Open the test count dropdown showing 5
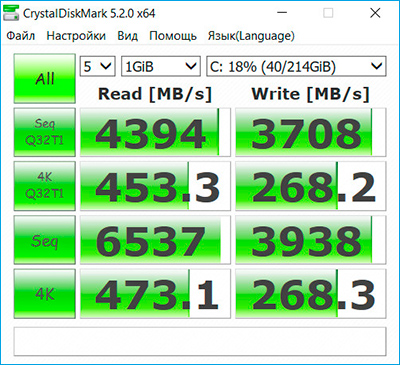The width and height of the screenshot is (400, 365). 98,66
